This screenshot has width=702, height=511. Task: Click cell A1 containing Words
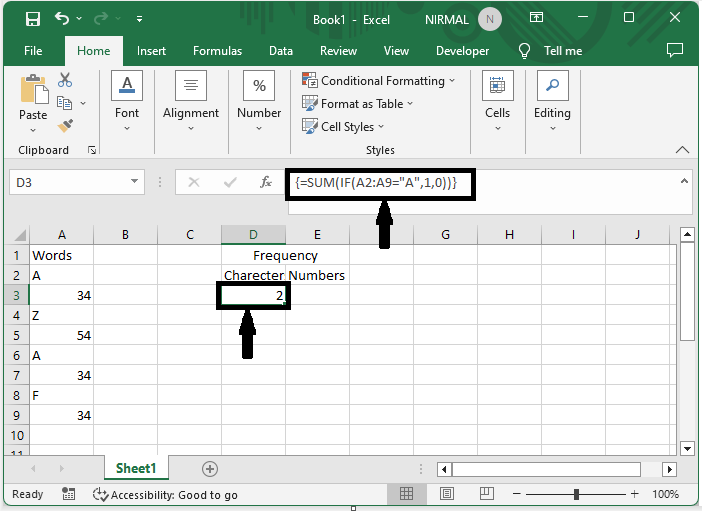(x=62, y=255)
